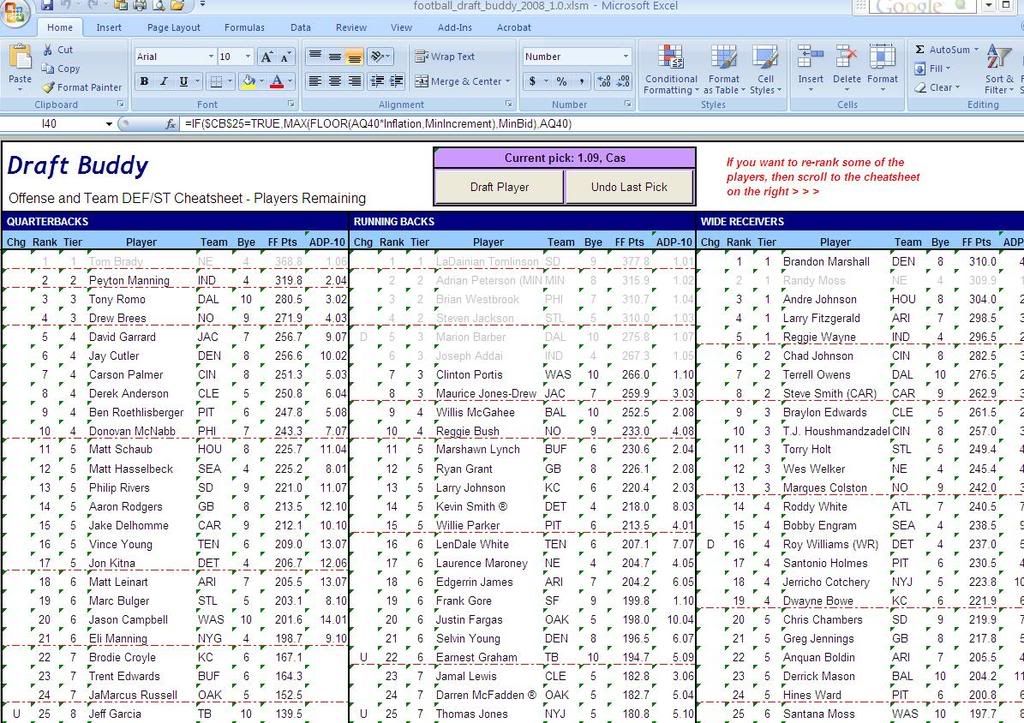Click the Format Painter brush icon
Image resolution: width=1024 pixels, height=723 pixels.
coord(48,88)
